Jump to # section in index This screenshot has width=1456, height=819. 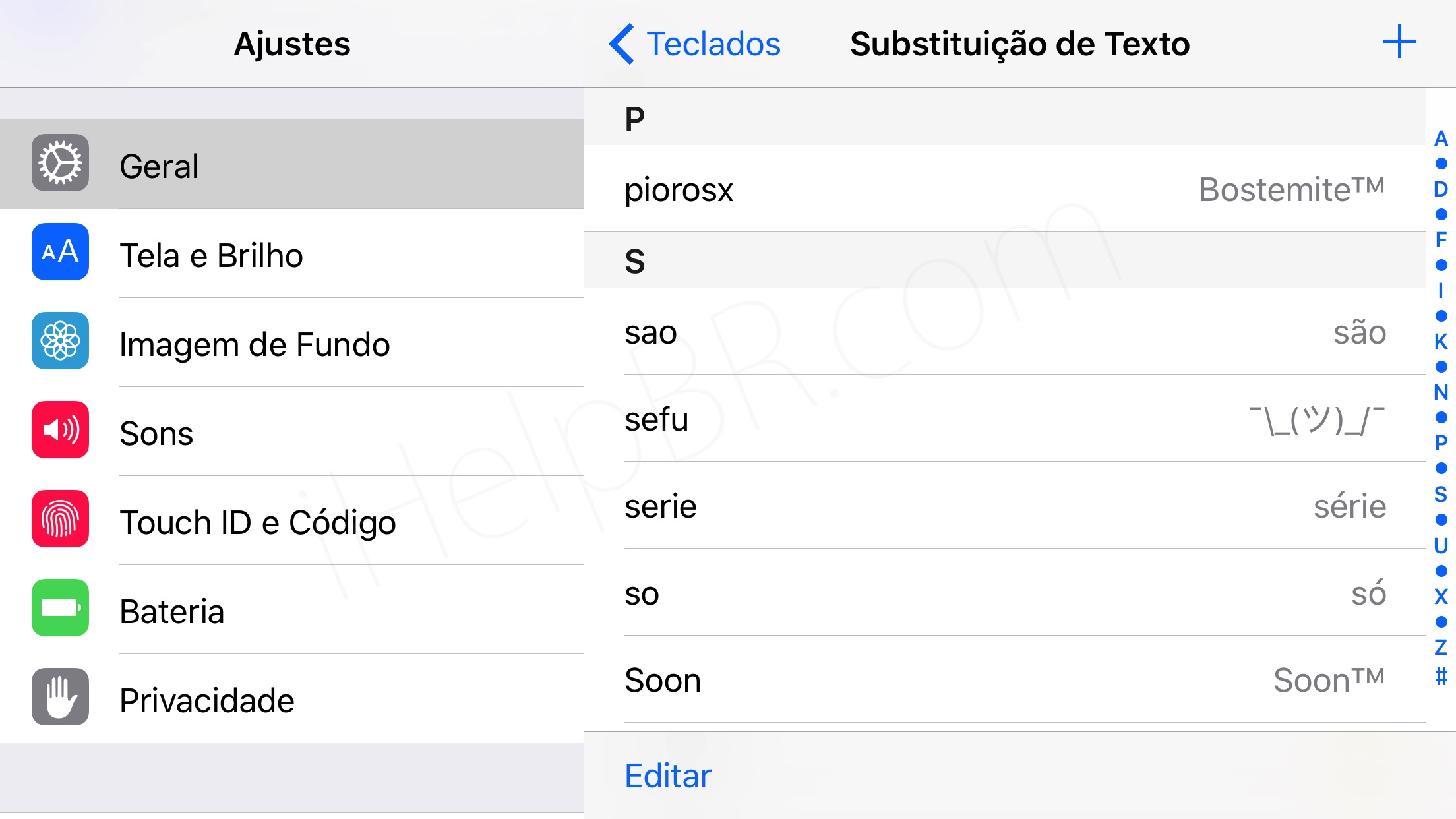1441,676
